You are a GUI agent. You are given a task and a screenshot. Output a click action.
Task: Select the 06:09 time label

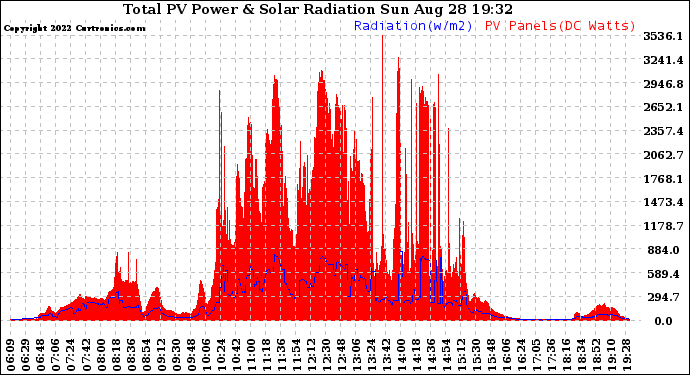[11, 355]
